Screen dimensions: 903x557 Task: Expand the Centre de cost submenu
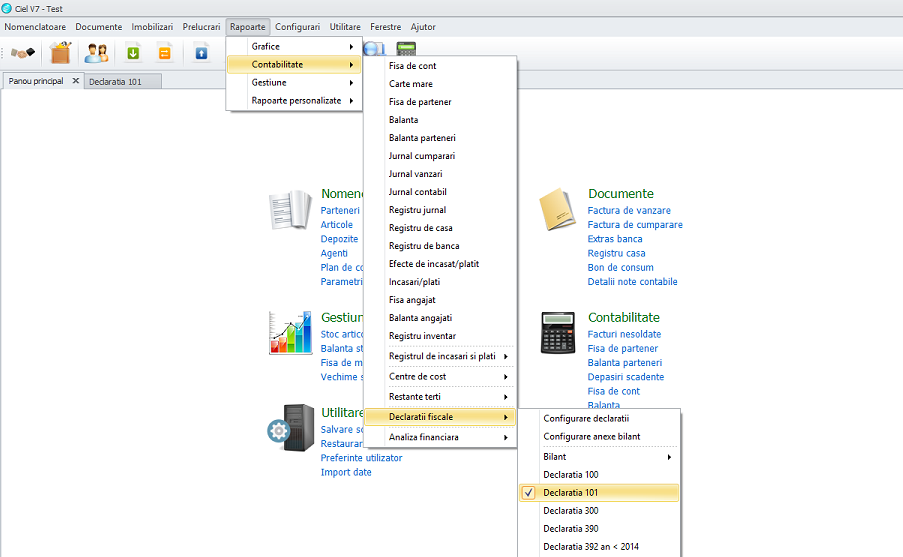click(x=440, y=376)
